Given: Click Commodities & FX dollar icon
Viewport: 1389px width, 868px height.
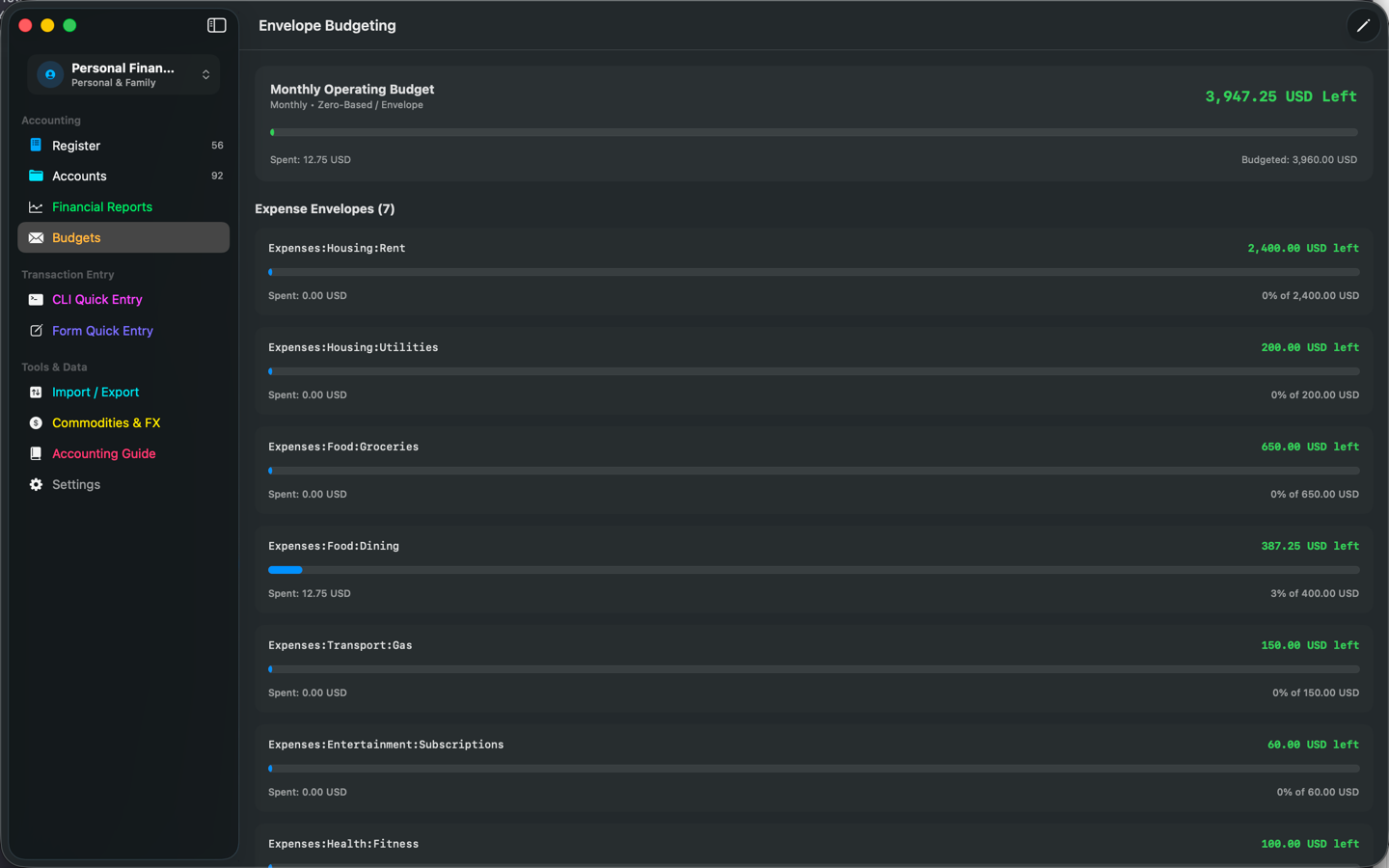Looking at the screenshot, I should point(36,422).
